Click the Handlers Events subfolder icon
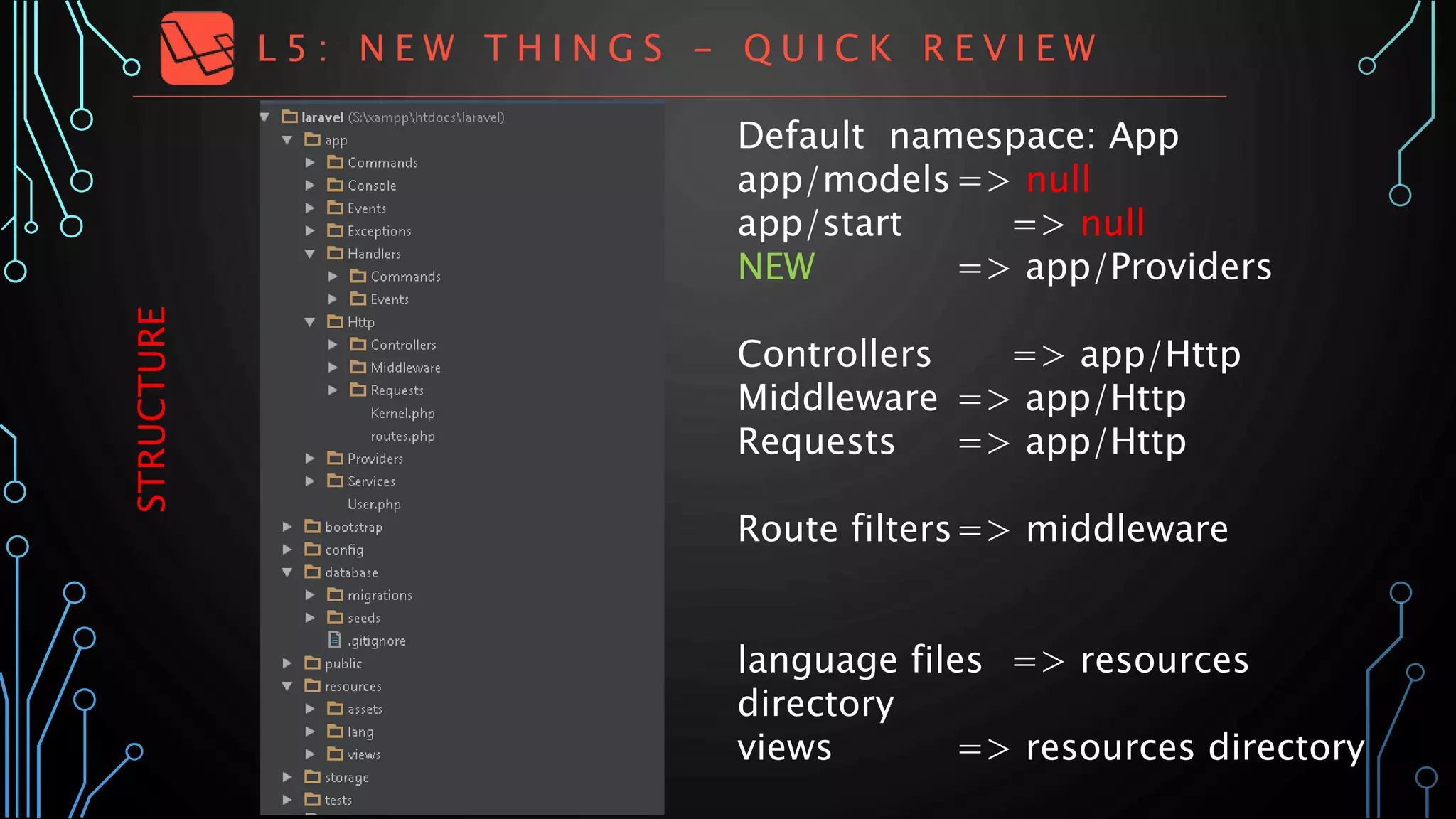 click(x=358, y=299)
